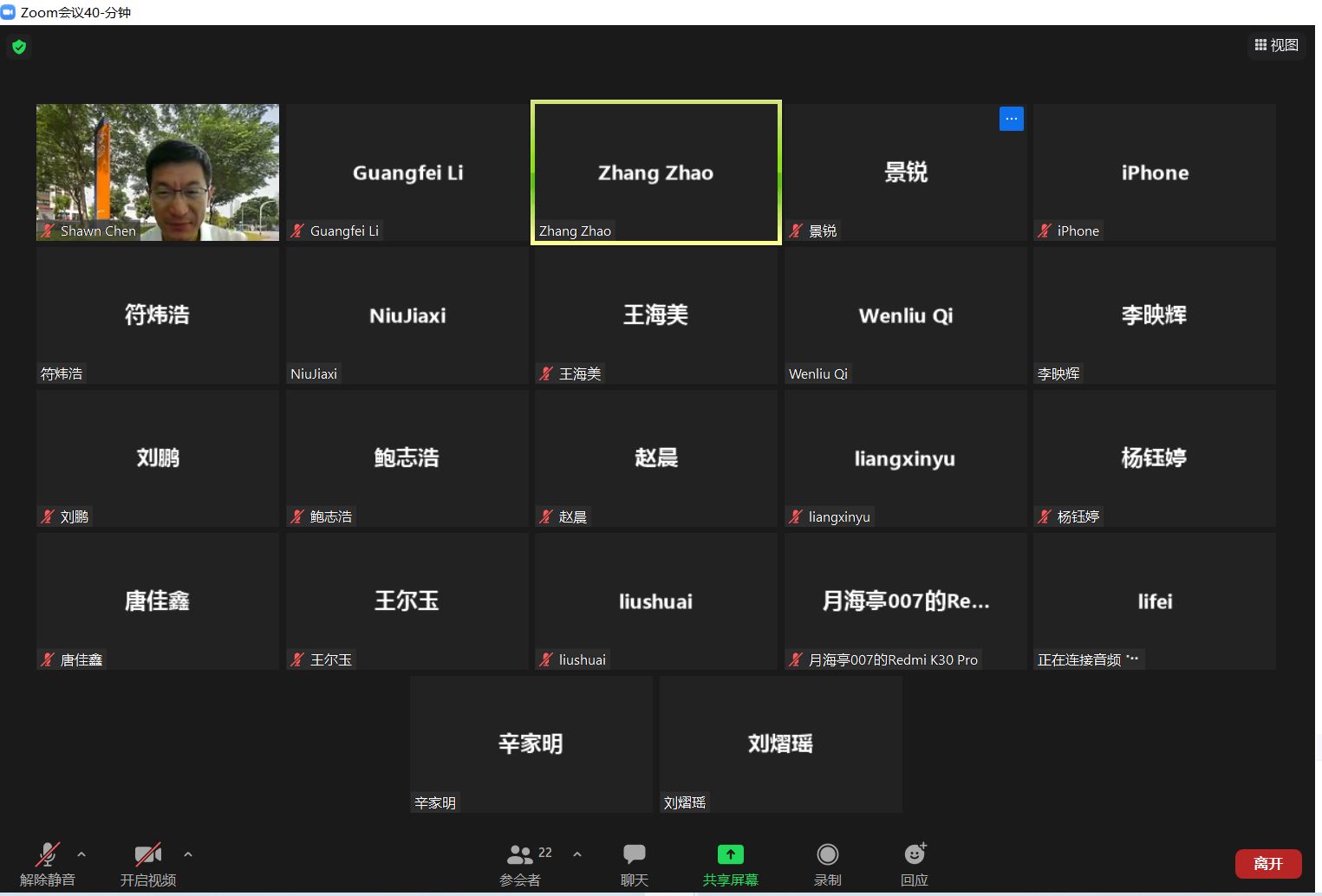Click the lifei tile connecting audio

[1154, 601]
